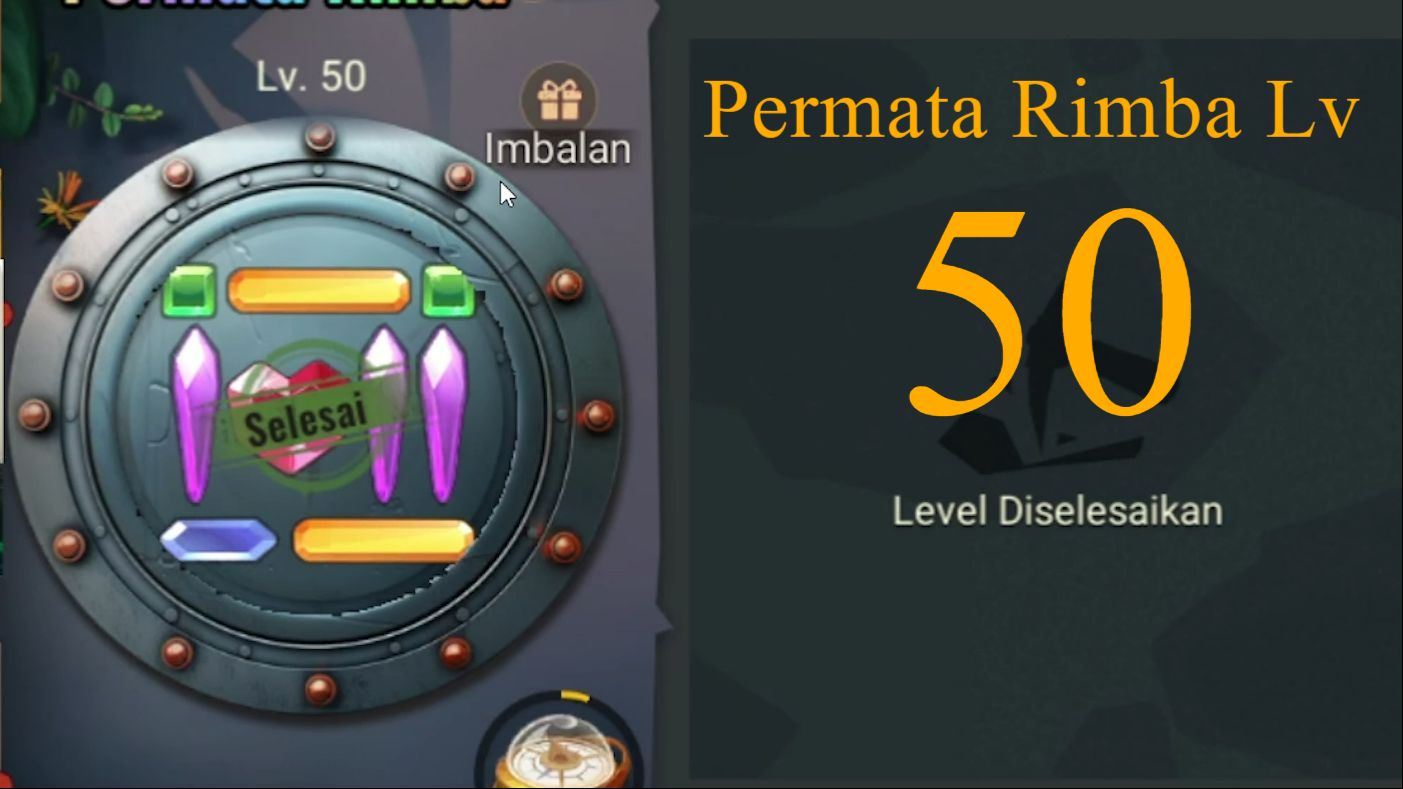Click the Level Diselesaikan caption
1403x789 pixels.
[x=1057, y=511]
